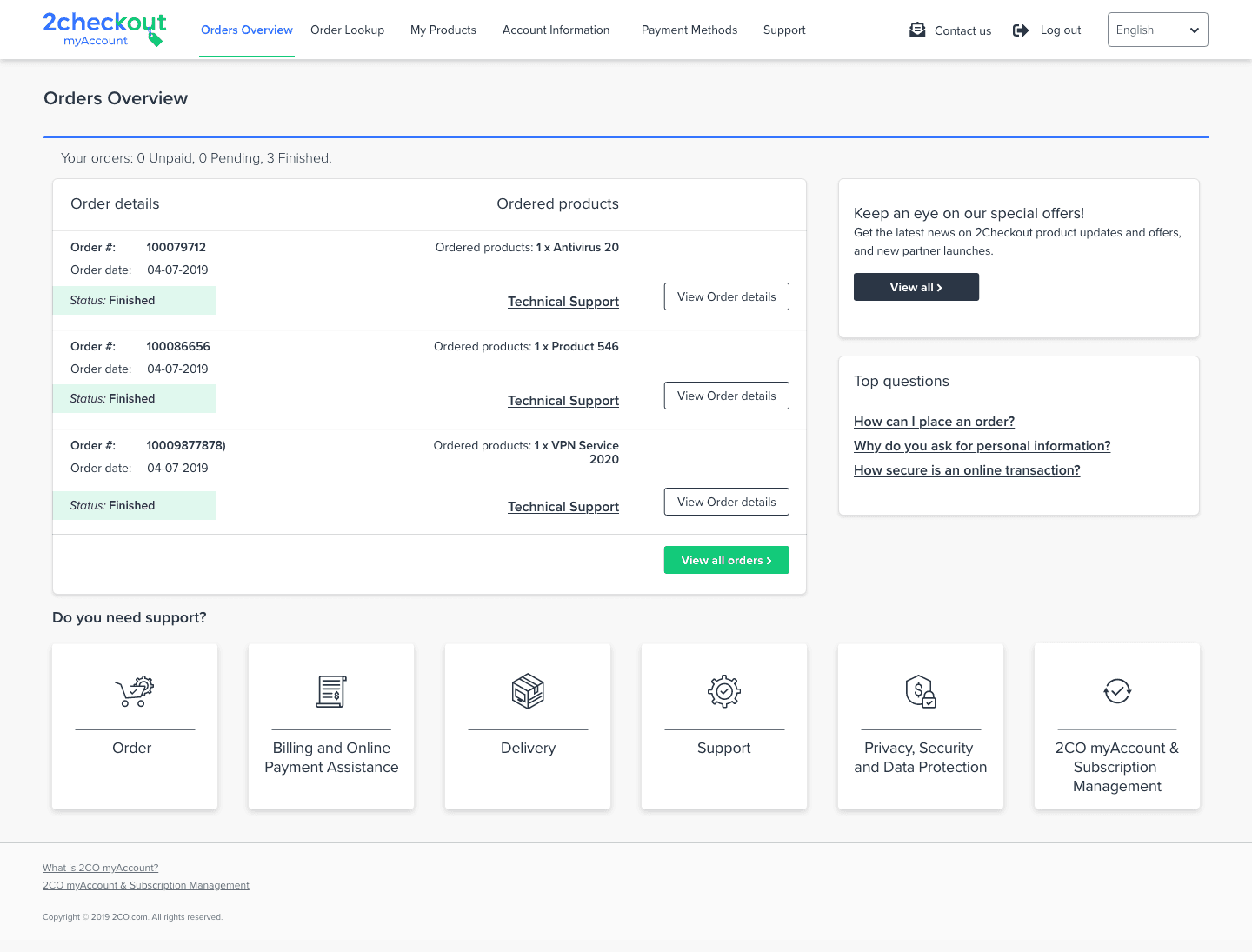The height and width of the screenshot is (952, 1252).
Task: Click product text 1 x VPN Service 2020
Action: (x=576, y=452)
